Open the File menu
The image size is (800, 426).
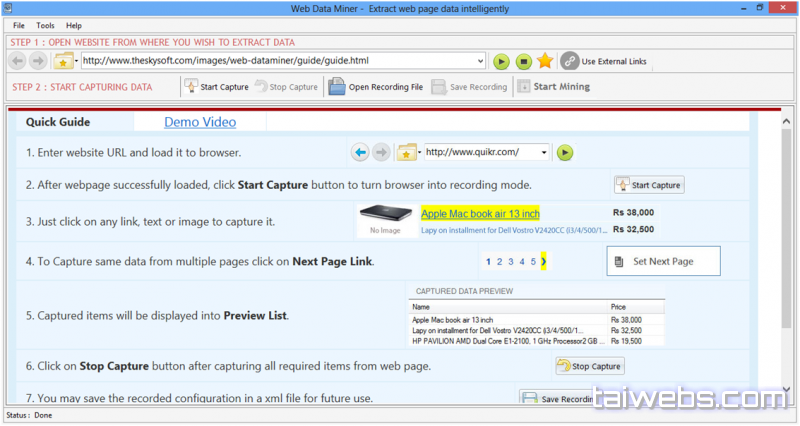click(19, 24)
